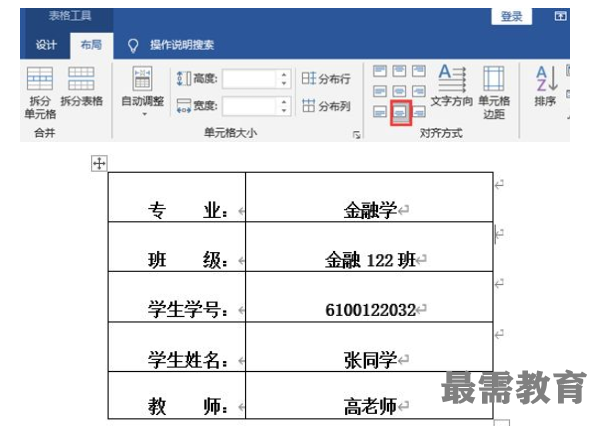Click the Table Tools (表格工具) header
This screenshot has height=427, width=593.
point(70,16)
